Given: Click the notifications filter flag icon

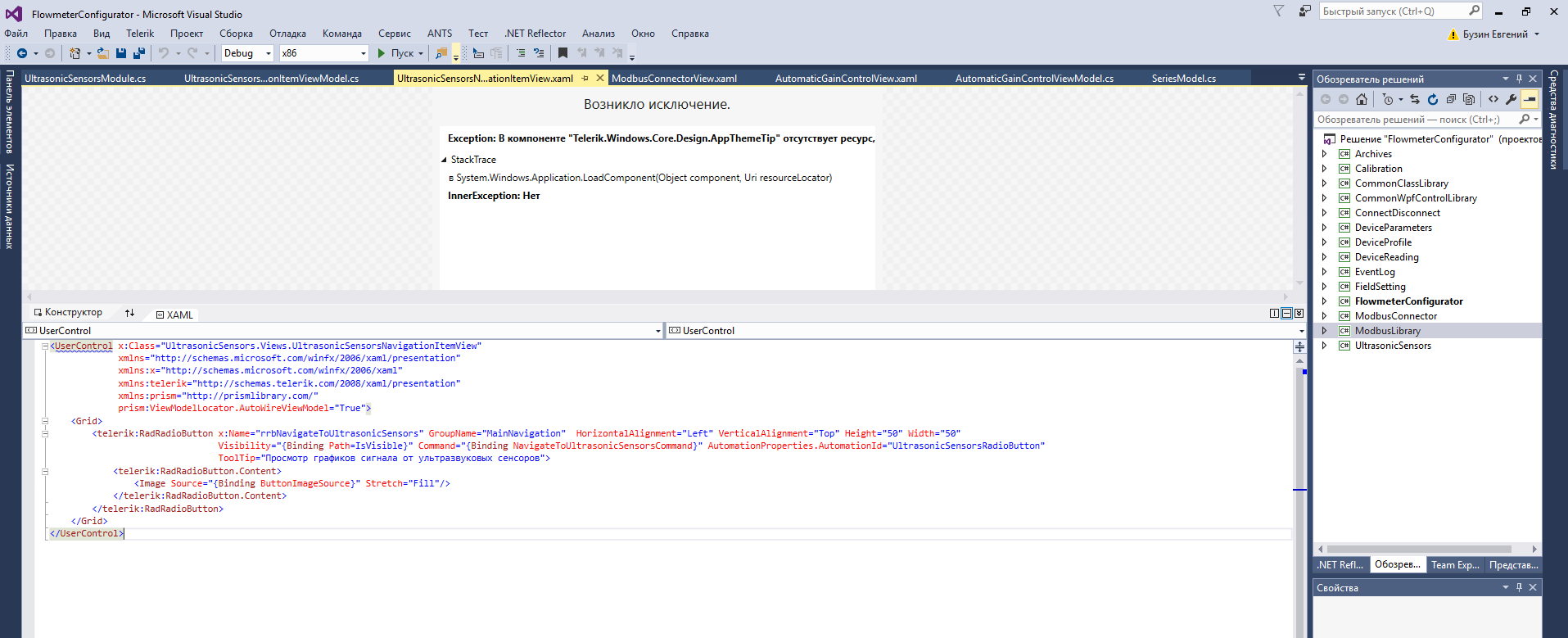Looking at the screenshot, I should click(1279, 11).
